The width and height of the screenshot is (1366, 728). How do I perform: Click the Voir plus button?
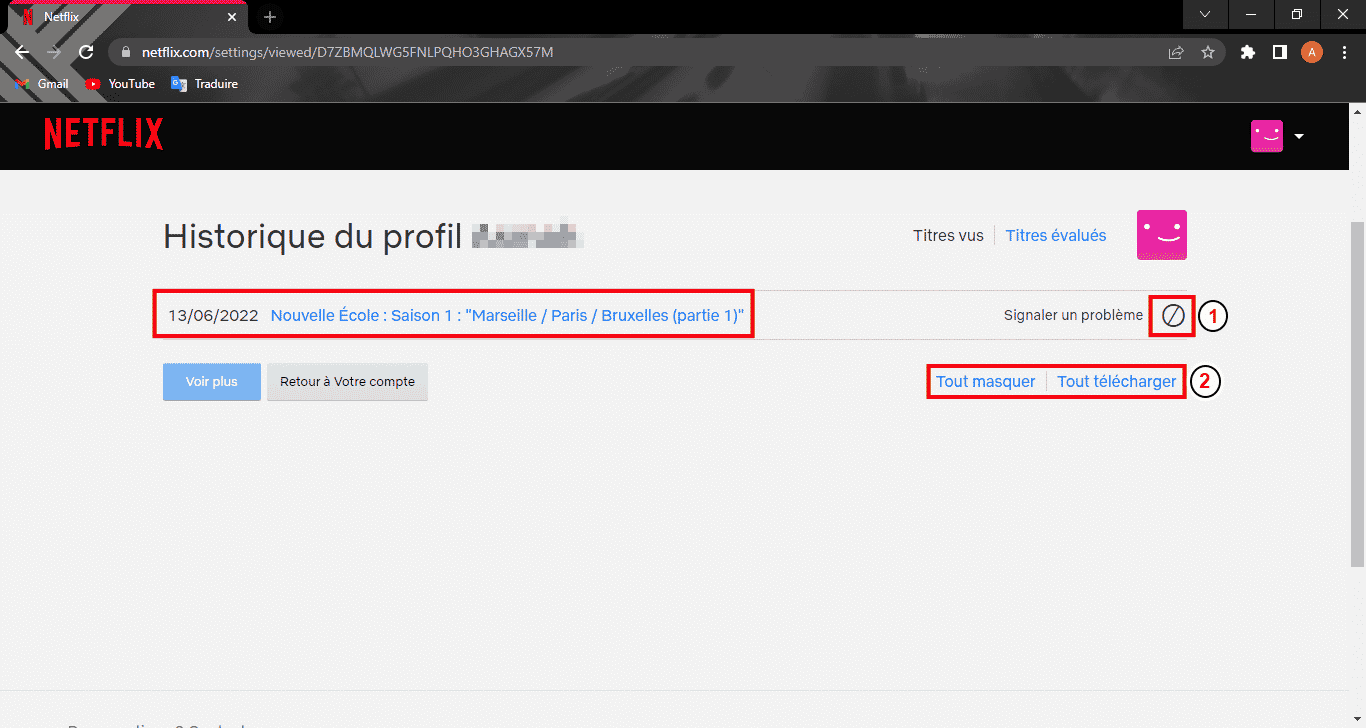[x=212, y=382]
